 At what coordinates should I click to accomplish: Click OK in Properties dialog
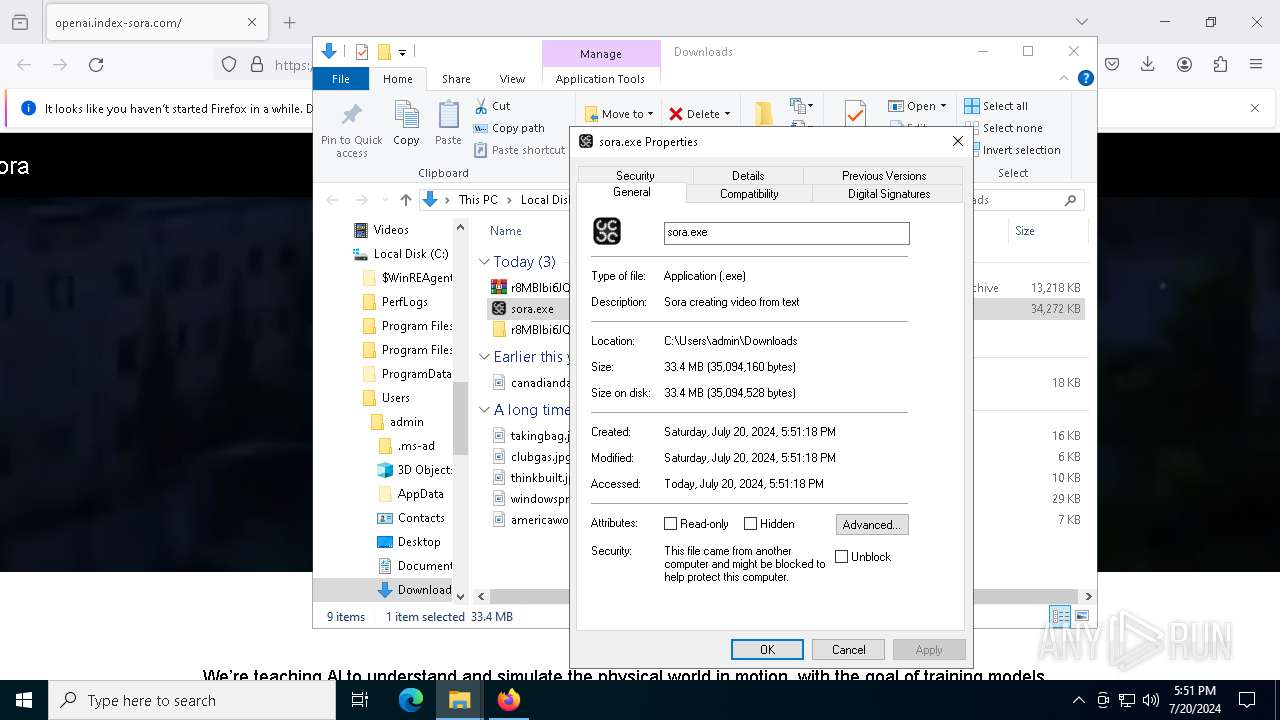(x=767, y=650)
